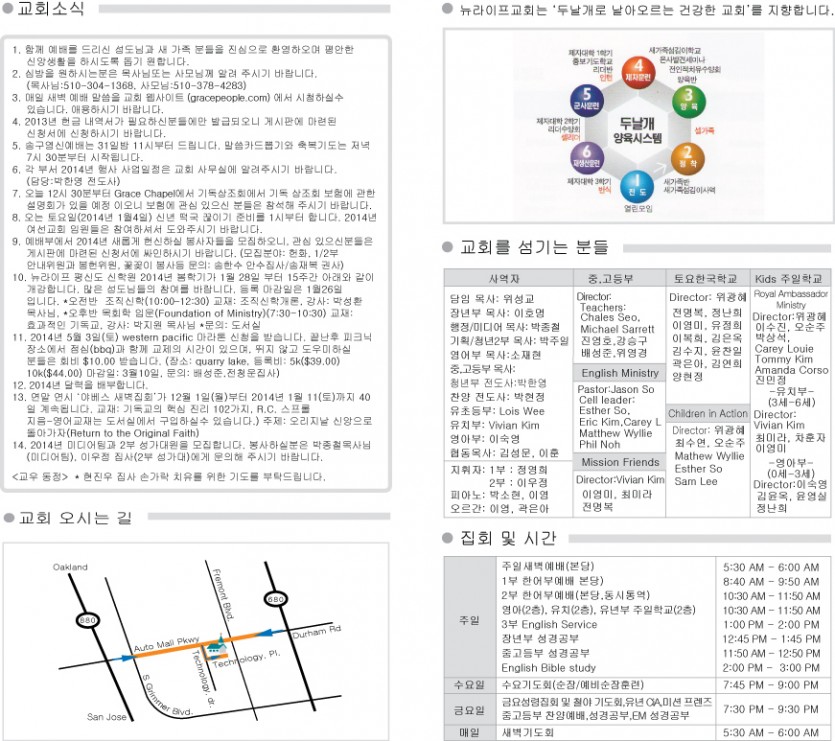This screenshot has height=741, width=835.
Task: Click the 7:30 PM - 9:30 PM time
Action: (x=771, y=709)
